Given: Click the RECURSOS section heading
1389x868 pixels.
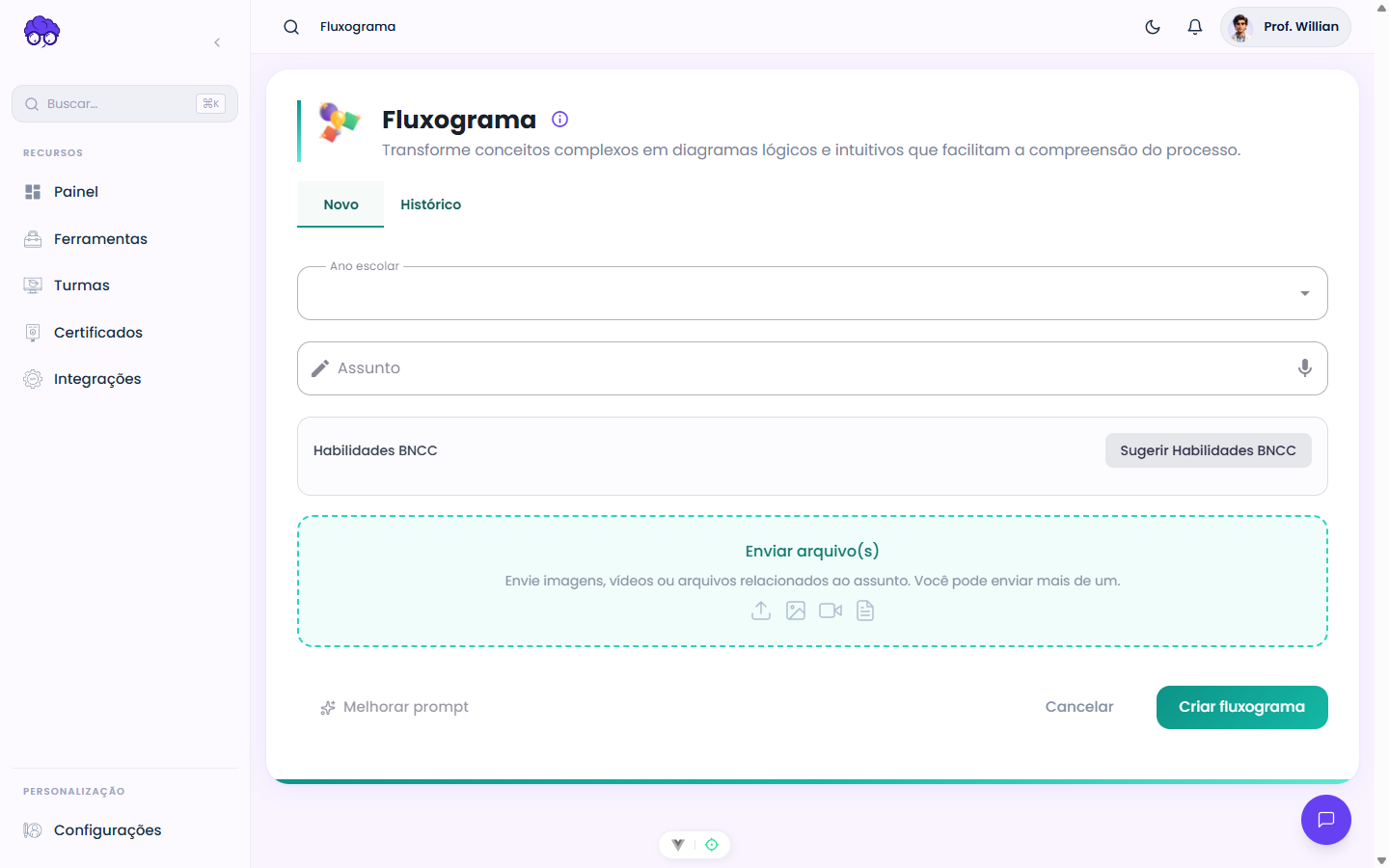Looking at the screenshot, I should pos(53,153).
